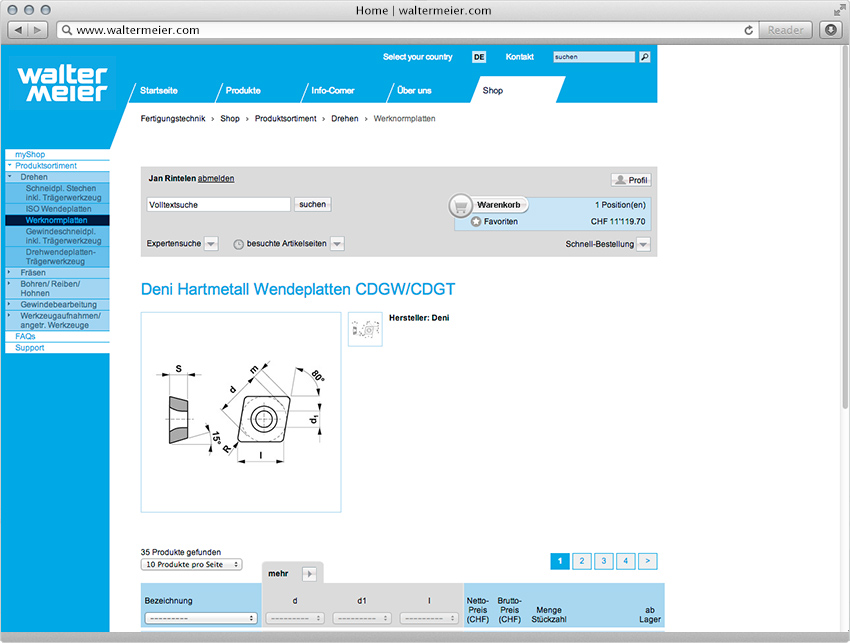The image size is (850, 643).
Task: Go to results page 4
Action: click(626, 561)
